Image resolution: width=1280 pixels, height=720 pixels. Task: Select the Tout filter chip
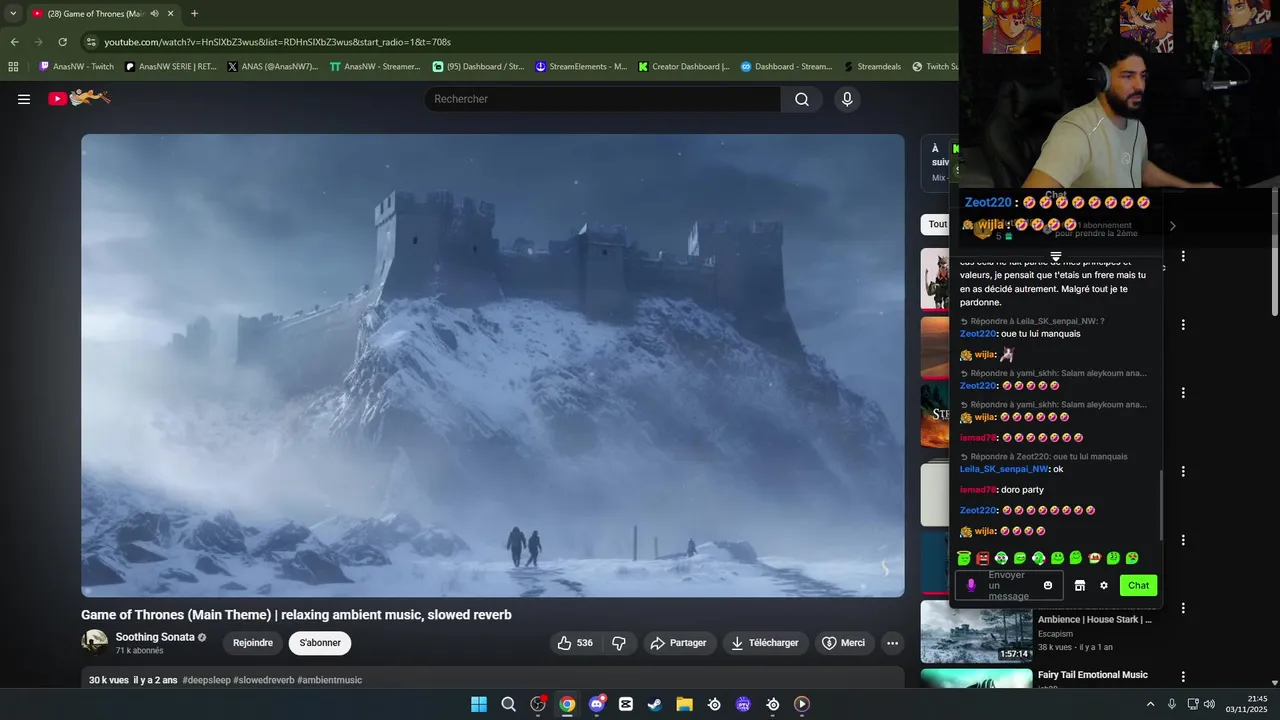click(x=936, y=224)
